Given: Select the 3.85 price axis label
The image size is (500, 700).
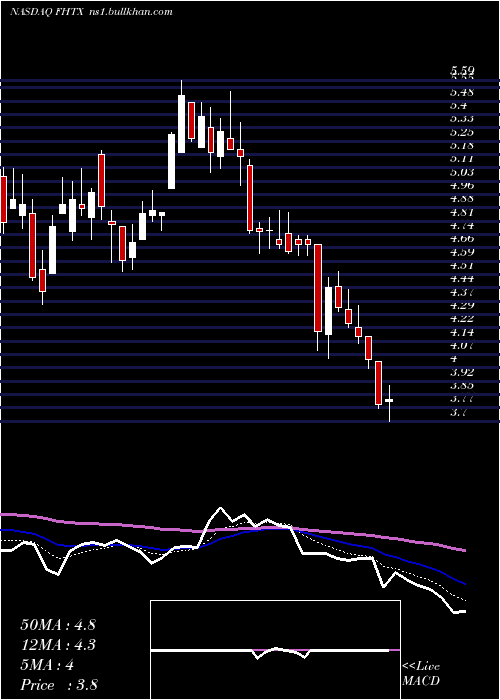Looking at the screenshot, I should pyautogui.click(x=462, y=385).
